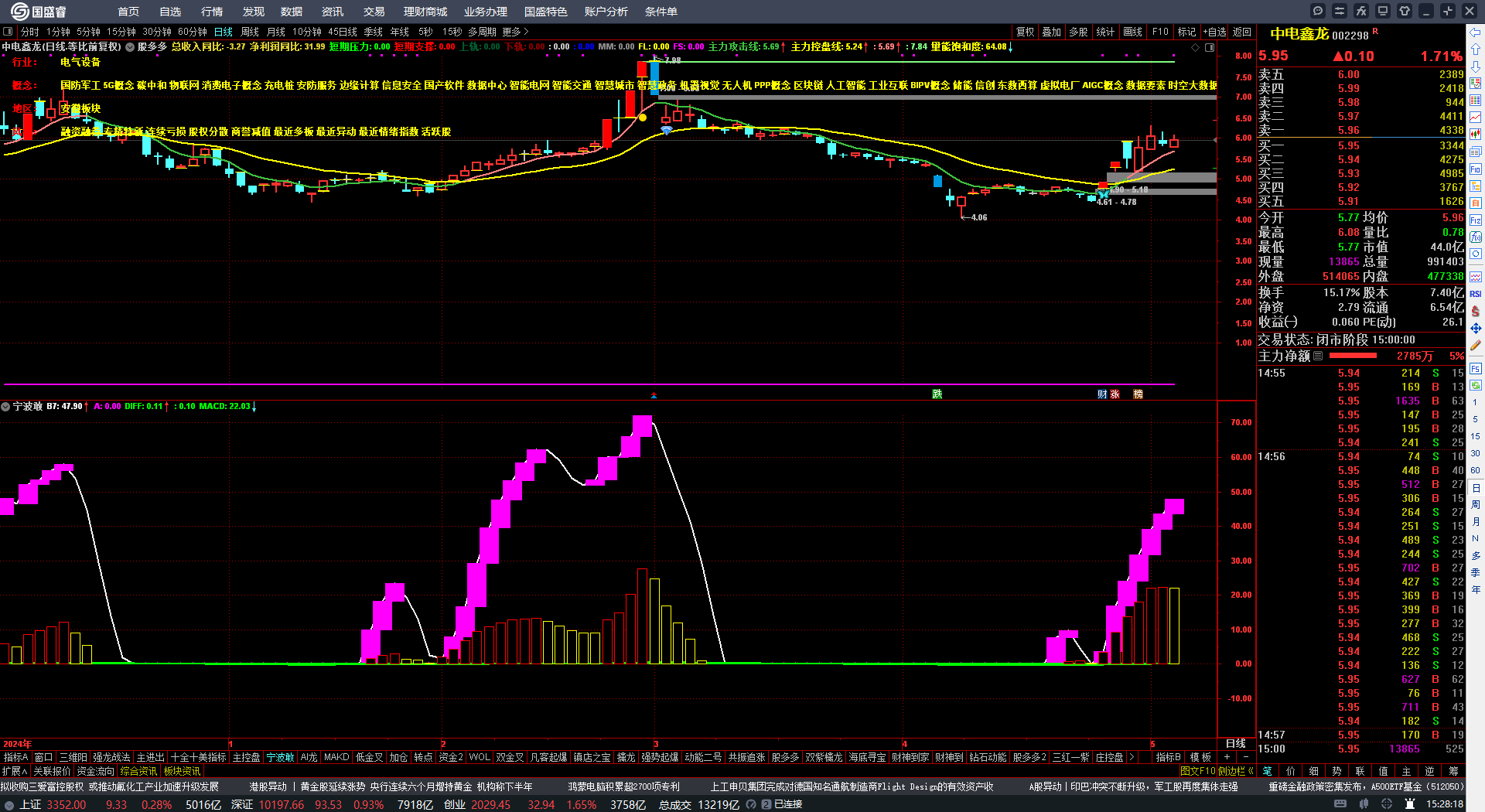Click the FS icon in right sidebar
1485x812 pixels.
pos(1476,369)
